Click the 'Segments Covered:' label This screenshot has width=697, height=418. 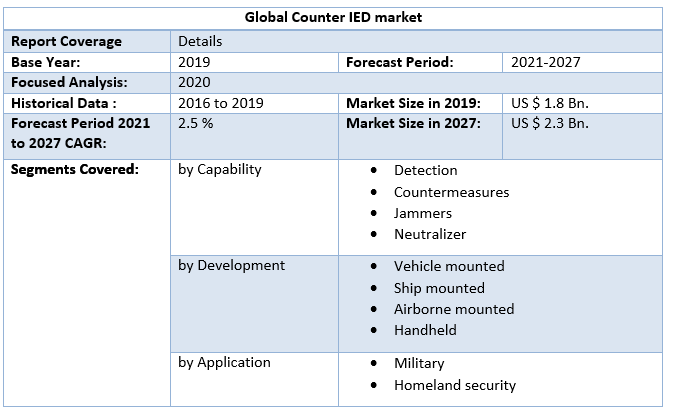coord(74,169)
